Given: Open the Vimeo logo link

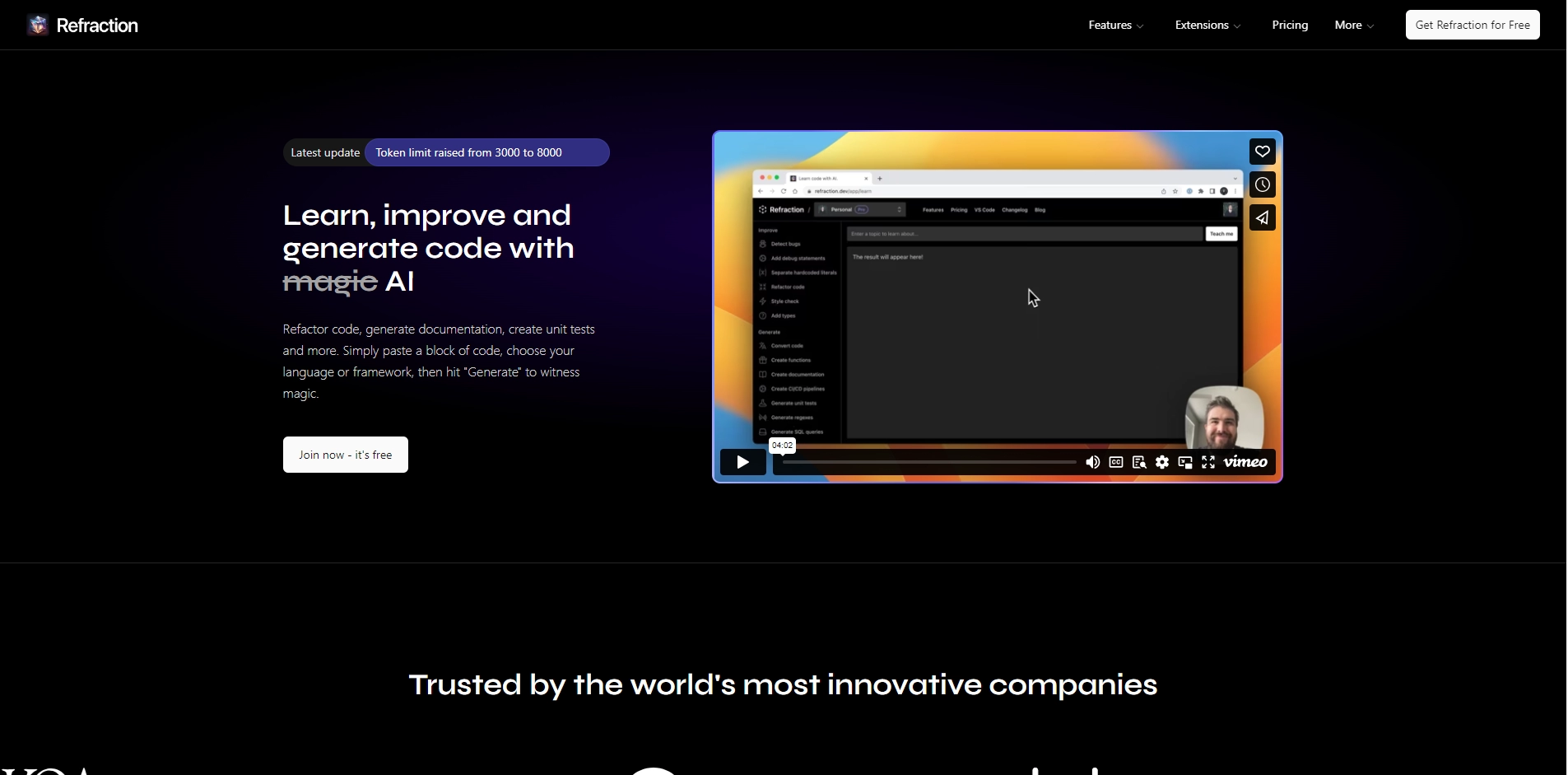Looking at the screenshot, I should (x=1245, y=462).
